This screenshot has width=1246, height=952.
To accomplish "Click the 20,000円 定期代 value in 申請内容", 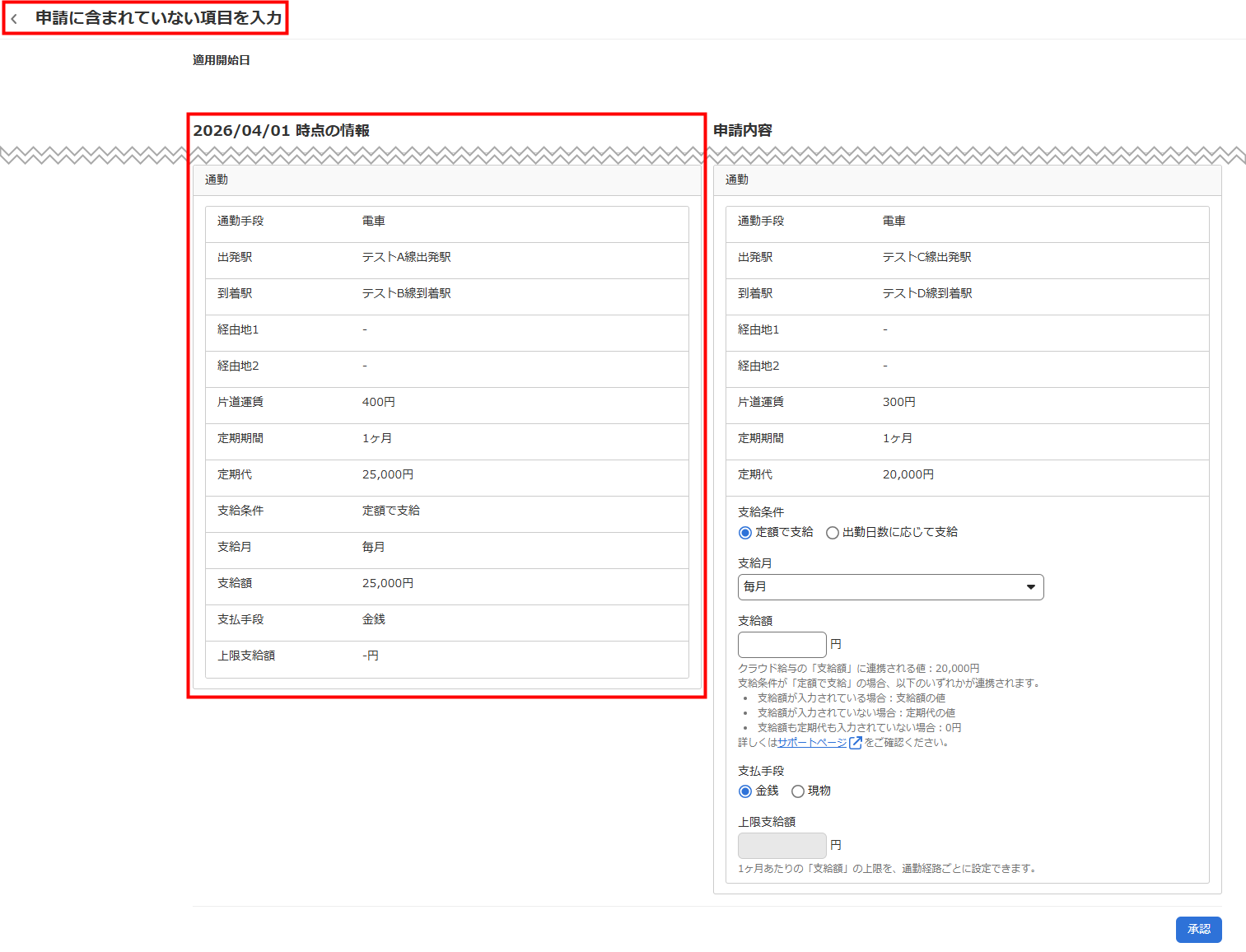I will pyautogui.click(x=908, y=475).
